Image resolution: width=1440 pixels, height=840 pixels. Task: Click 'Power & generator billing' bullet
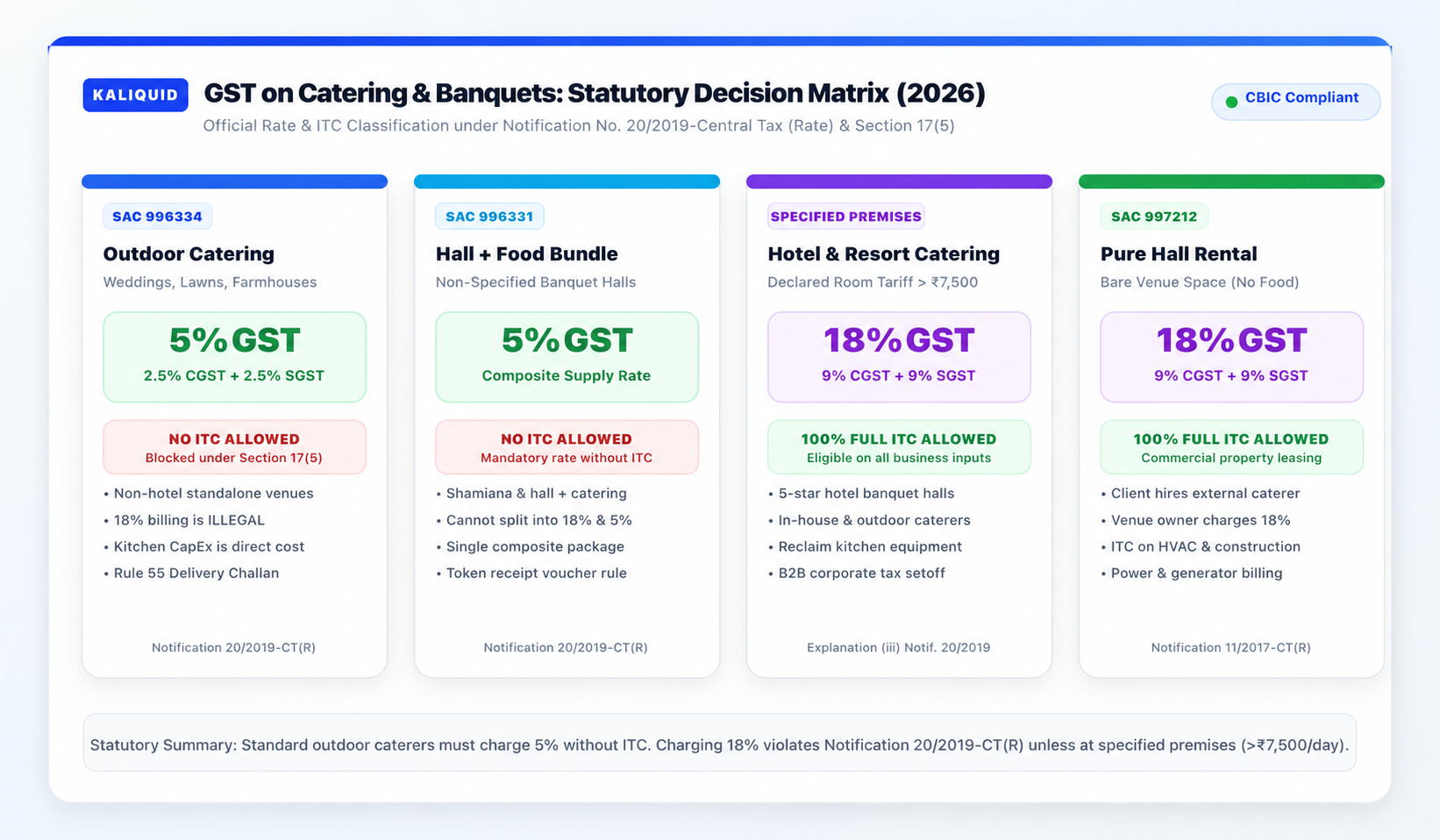click(x=1192, y=573)
